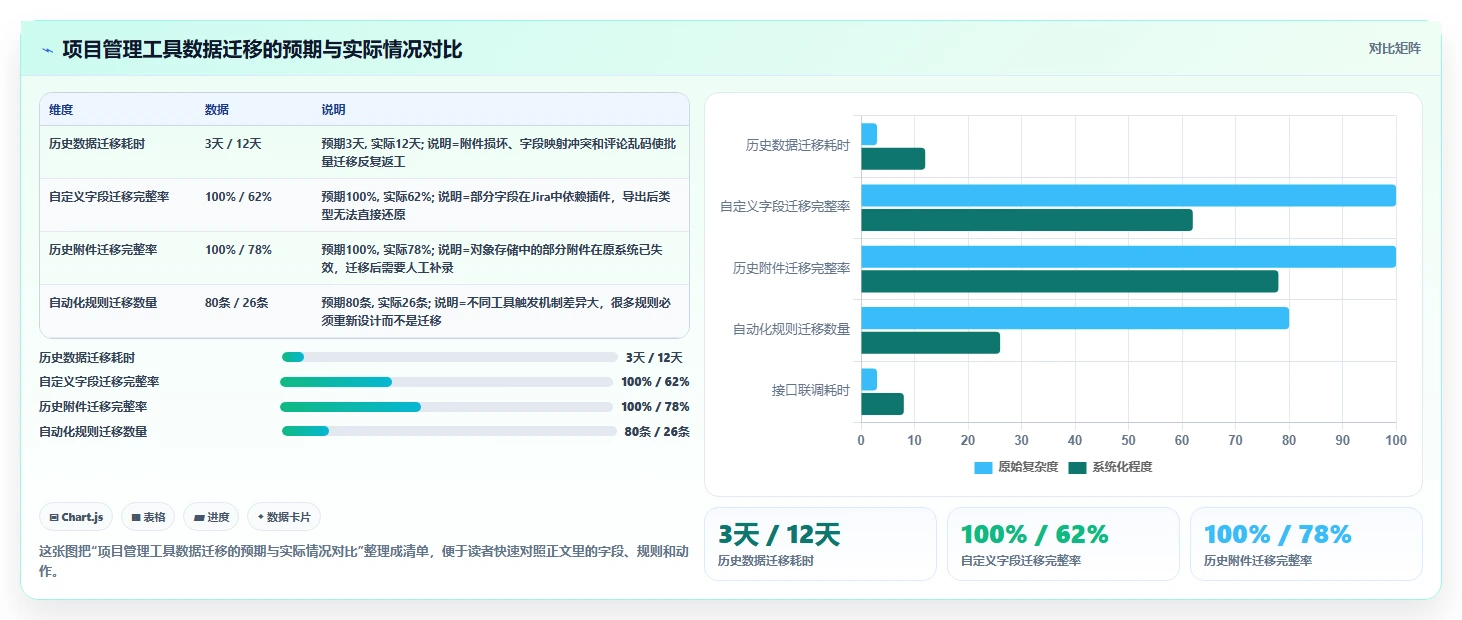Click the blue 自动化规则迁移数量 chart bar
Screen dimensions: 1462x620
click(x=1075, y=318)
